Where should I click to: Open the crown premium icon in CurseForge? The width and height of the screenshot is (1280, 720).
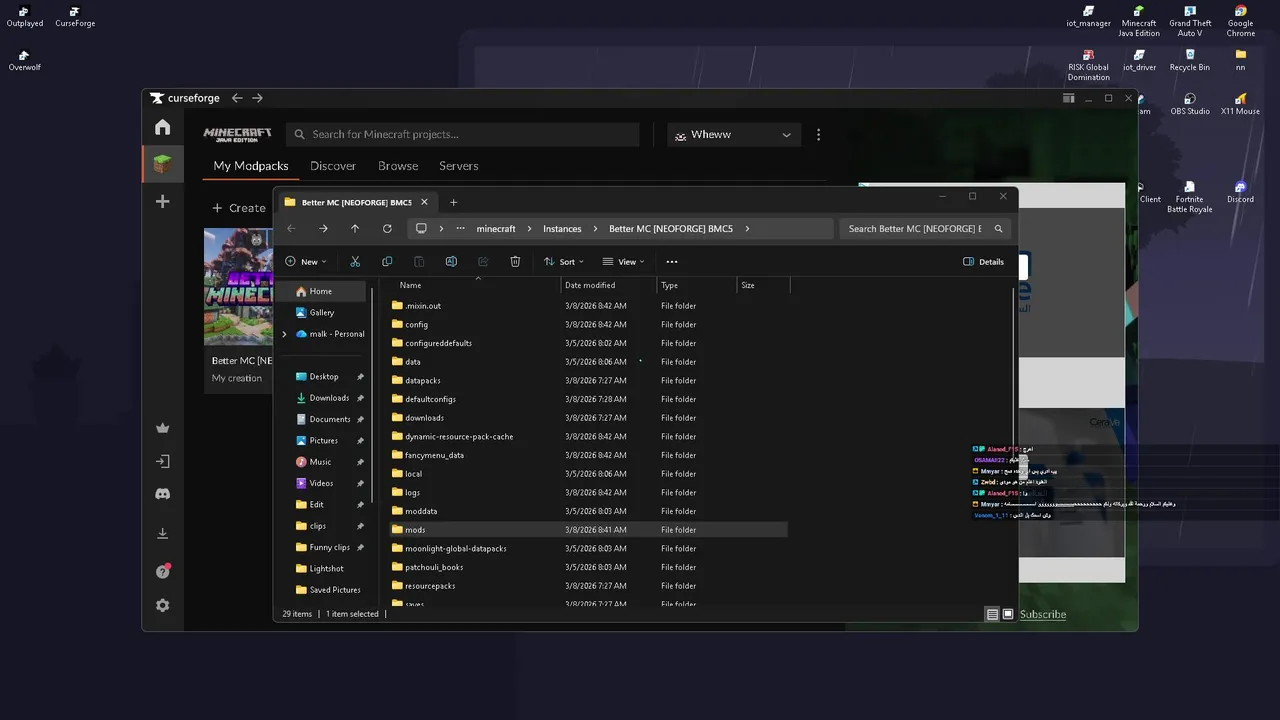[162, 428]
